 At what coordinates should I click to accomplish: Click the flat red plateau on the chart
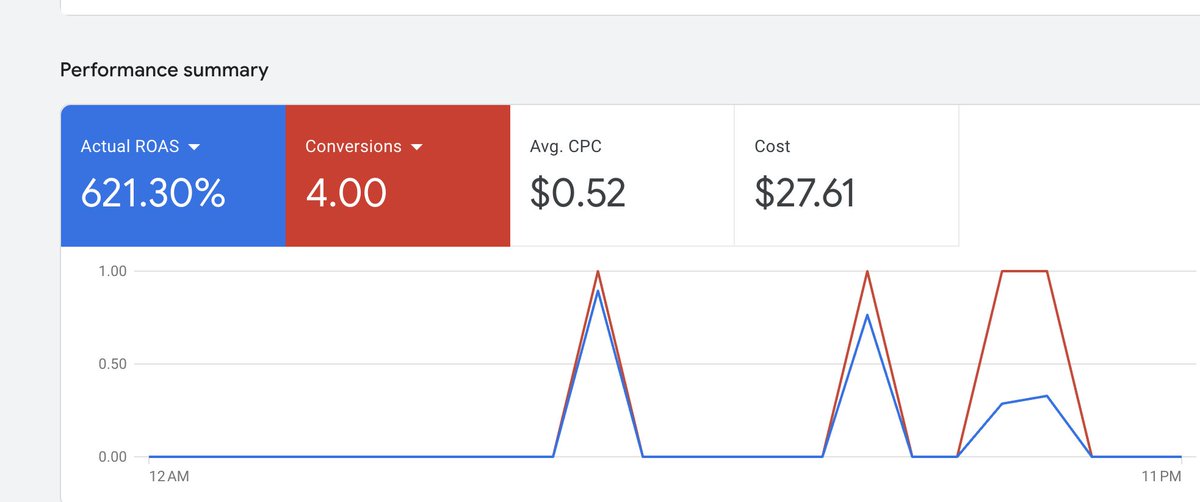tap(1024, 271)
